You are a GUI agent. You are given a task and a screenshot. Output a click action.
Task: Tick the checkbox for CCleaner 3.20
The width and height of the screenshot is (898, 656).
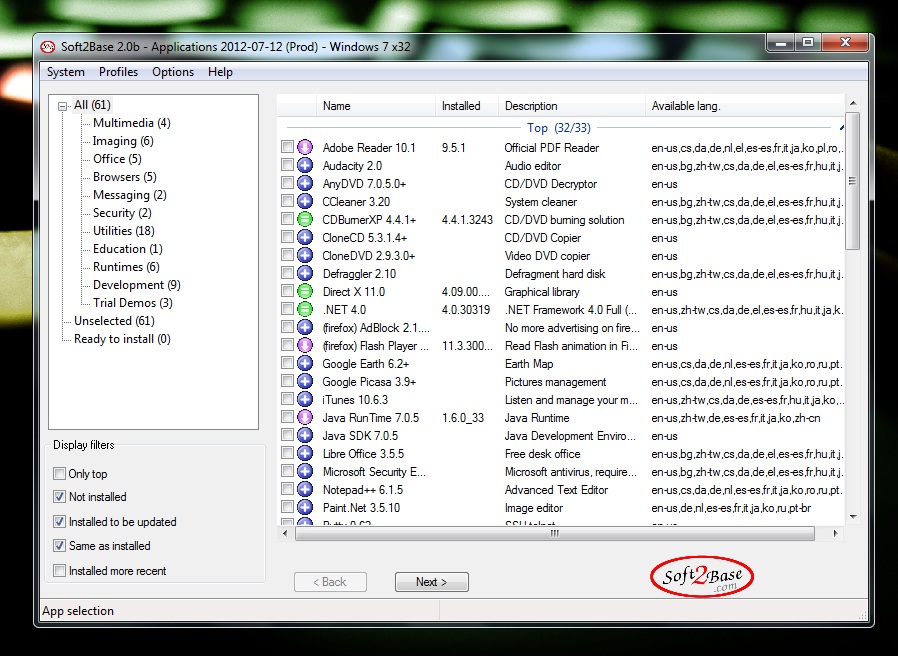[x=287, y=201]
